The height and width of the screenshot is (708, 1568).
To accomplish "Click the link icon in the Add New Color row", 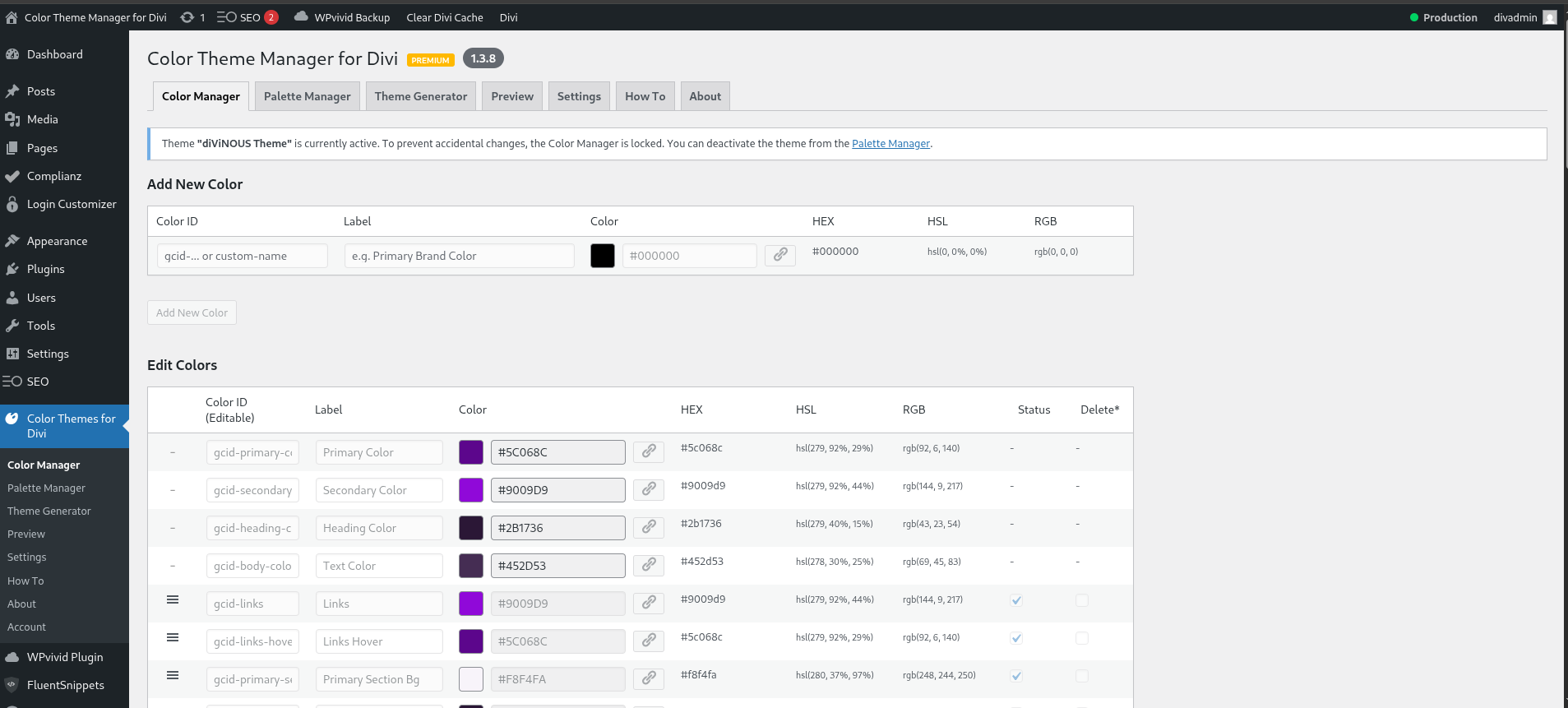I will pos(780,255).
